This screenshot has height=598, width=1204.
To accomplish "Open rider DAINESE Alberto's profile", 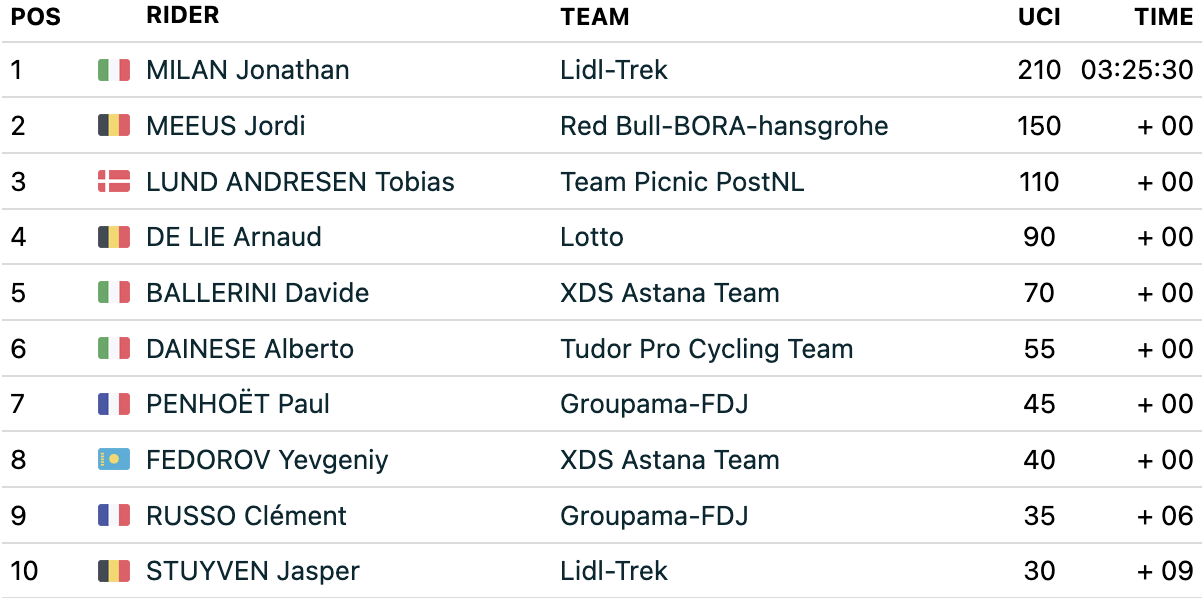I will tap(250, 349).
